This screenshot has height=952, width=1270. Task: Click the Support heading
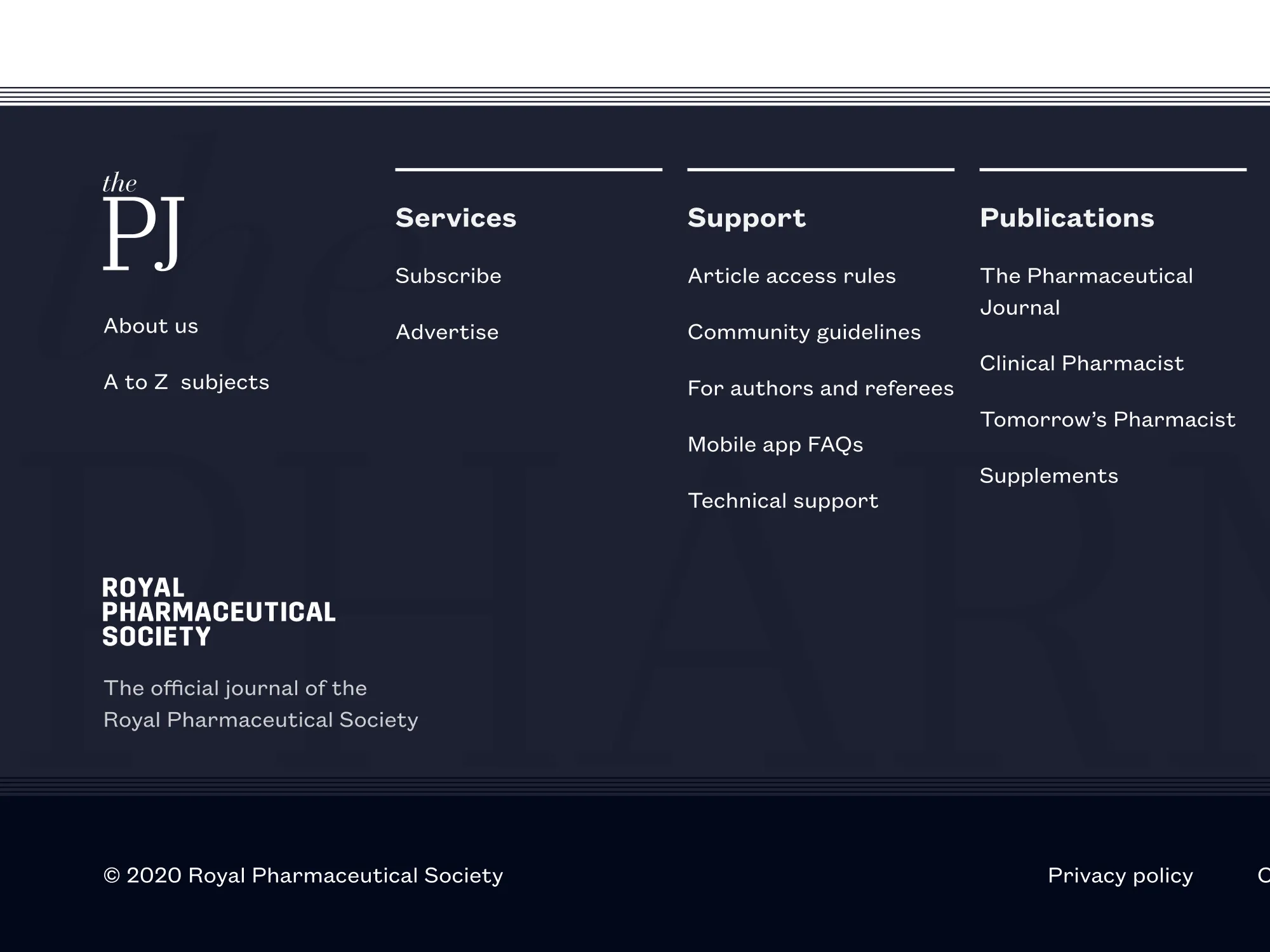coord(747,218)
